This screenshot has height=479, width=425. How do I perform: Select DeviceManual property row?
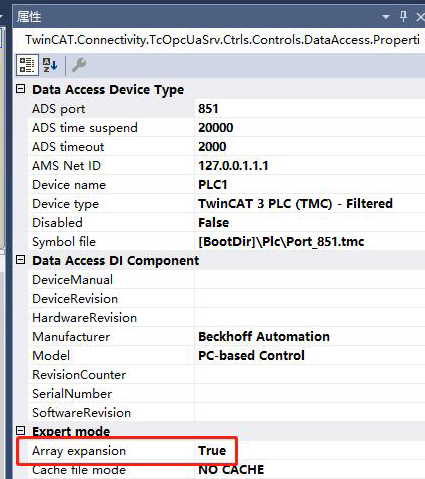click(226, 279)
